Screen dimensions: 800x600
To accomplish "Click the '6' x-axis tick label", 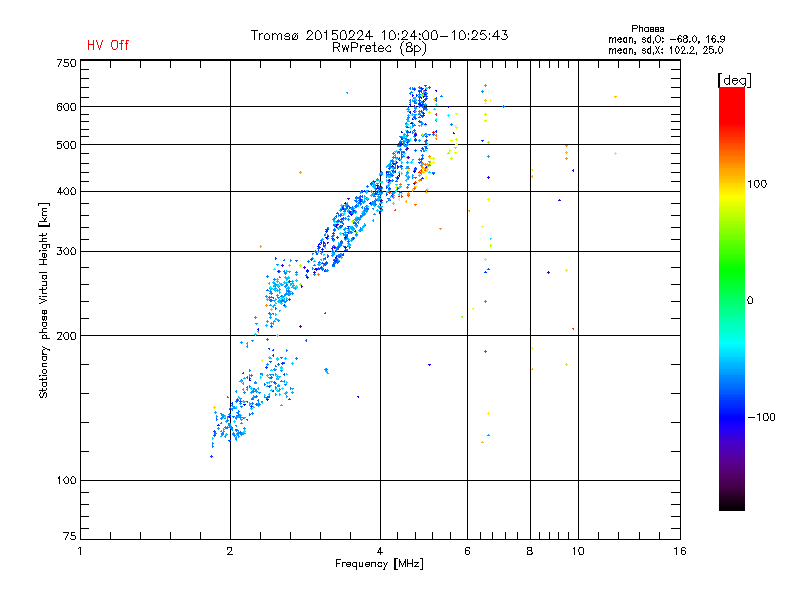I will (x=467, y=551).
